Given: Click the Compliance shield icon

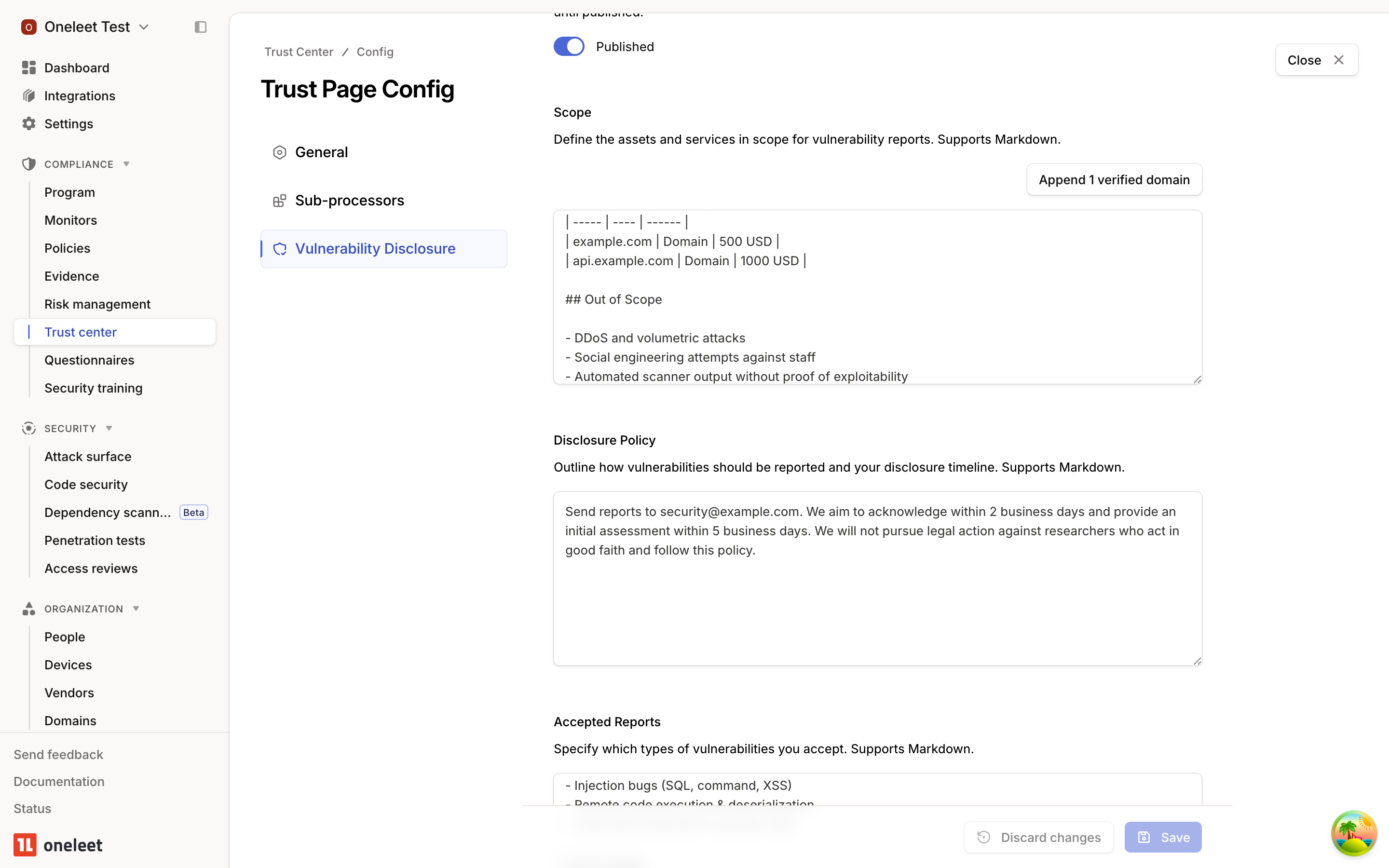Looking at the screenshot, I should pos(29,163).
